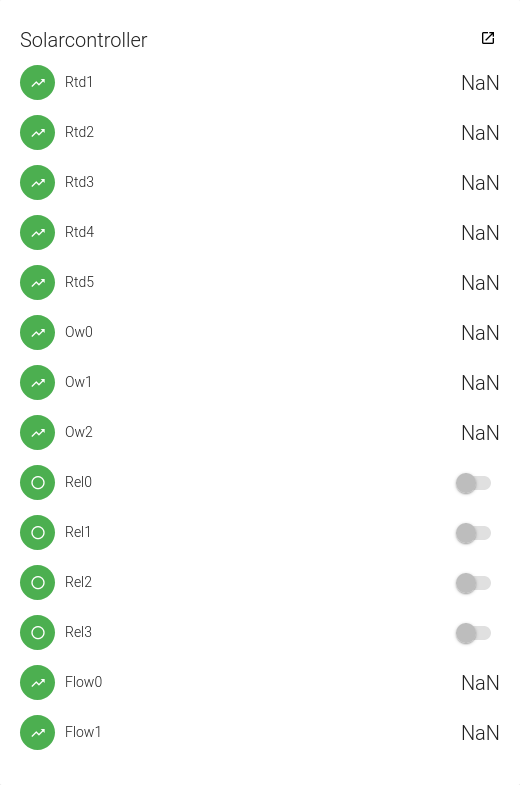Turn on the Rel2 switch

(473, 583)
